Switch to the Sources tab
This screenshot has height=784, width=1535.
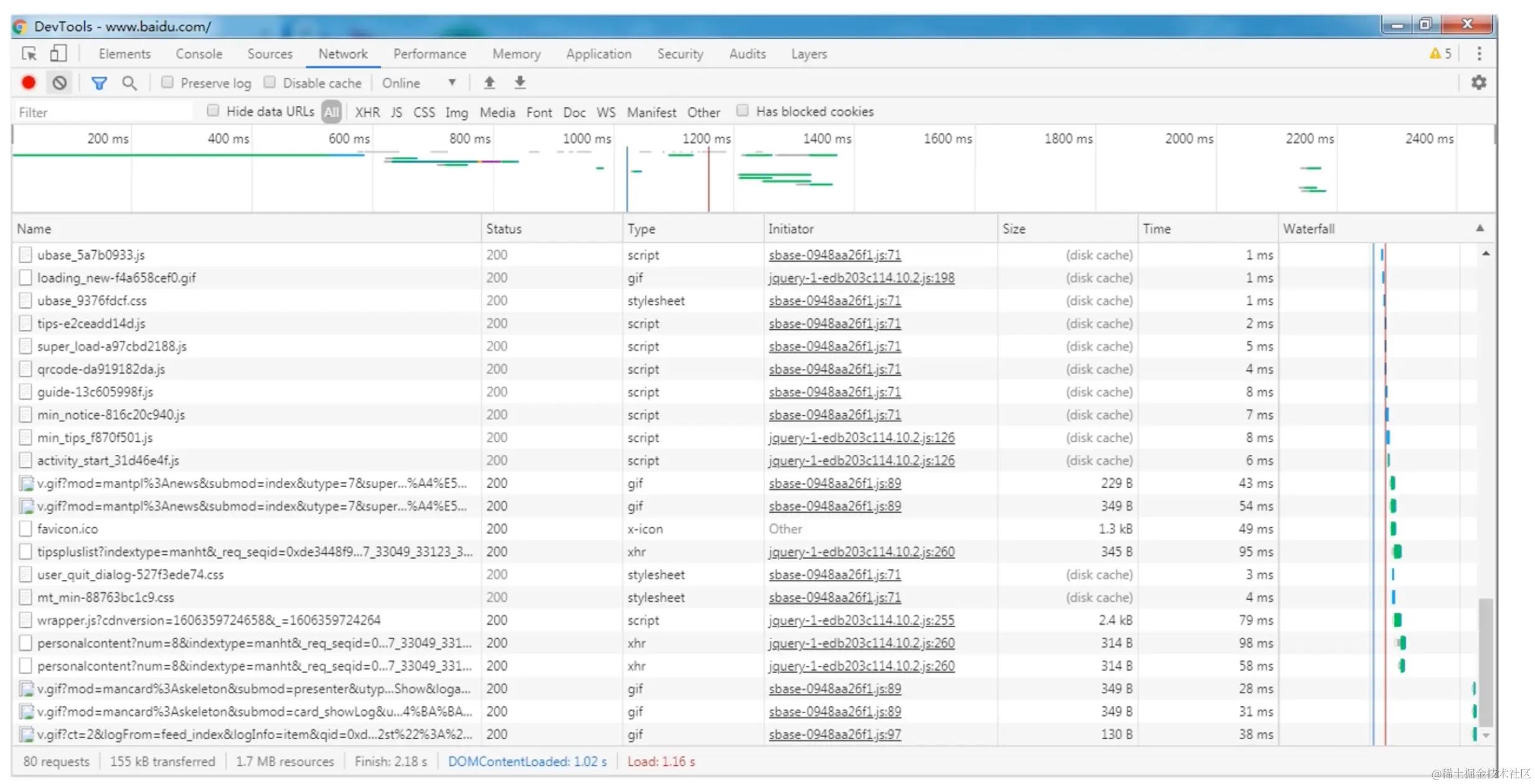click(x=270, y=54)
